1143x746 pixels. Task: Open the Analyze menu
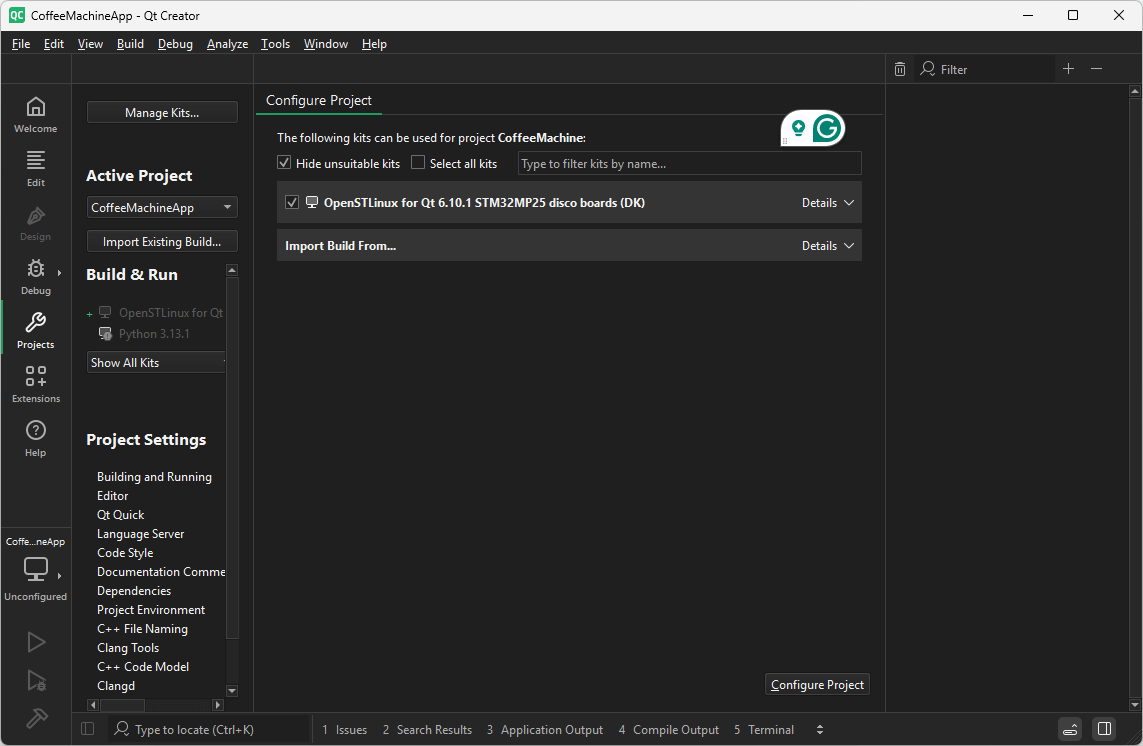(227, 43)
